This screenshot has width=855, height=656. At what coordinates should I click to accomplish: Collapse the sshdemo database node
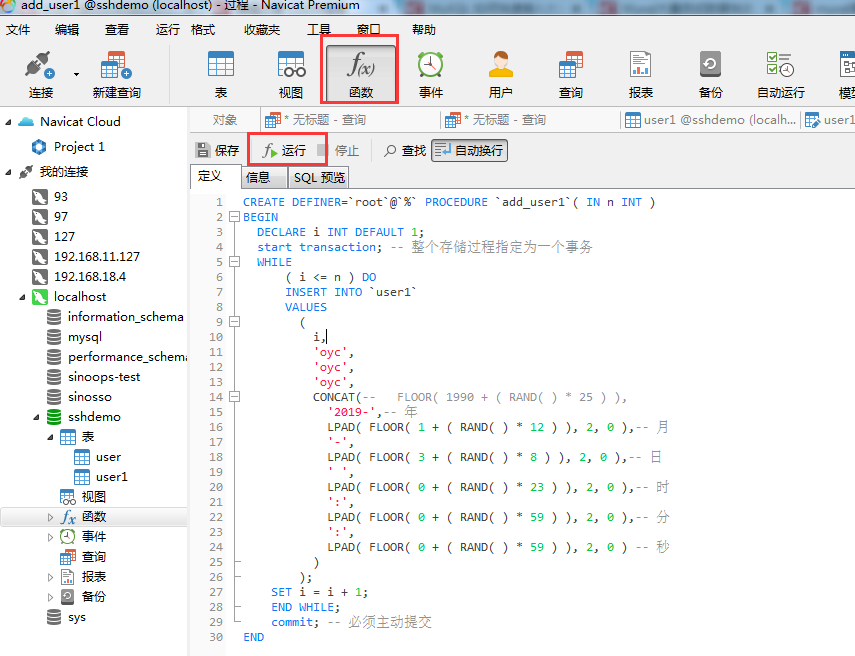[37, 417]
